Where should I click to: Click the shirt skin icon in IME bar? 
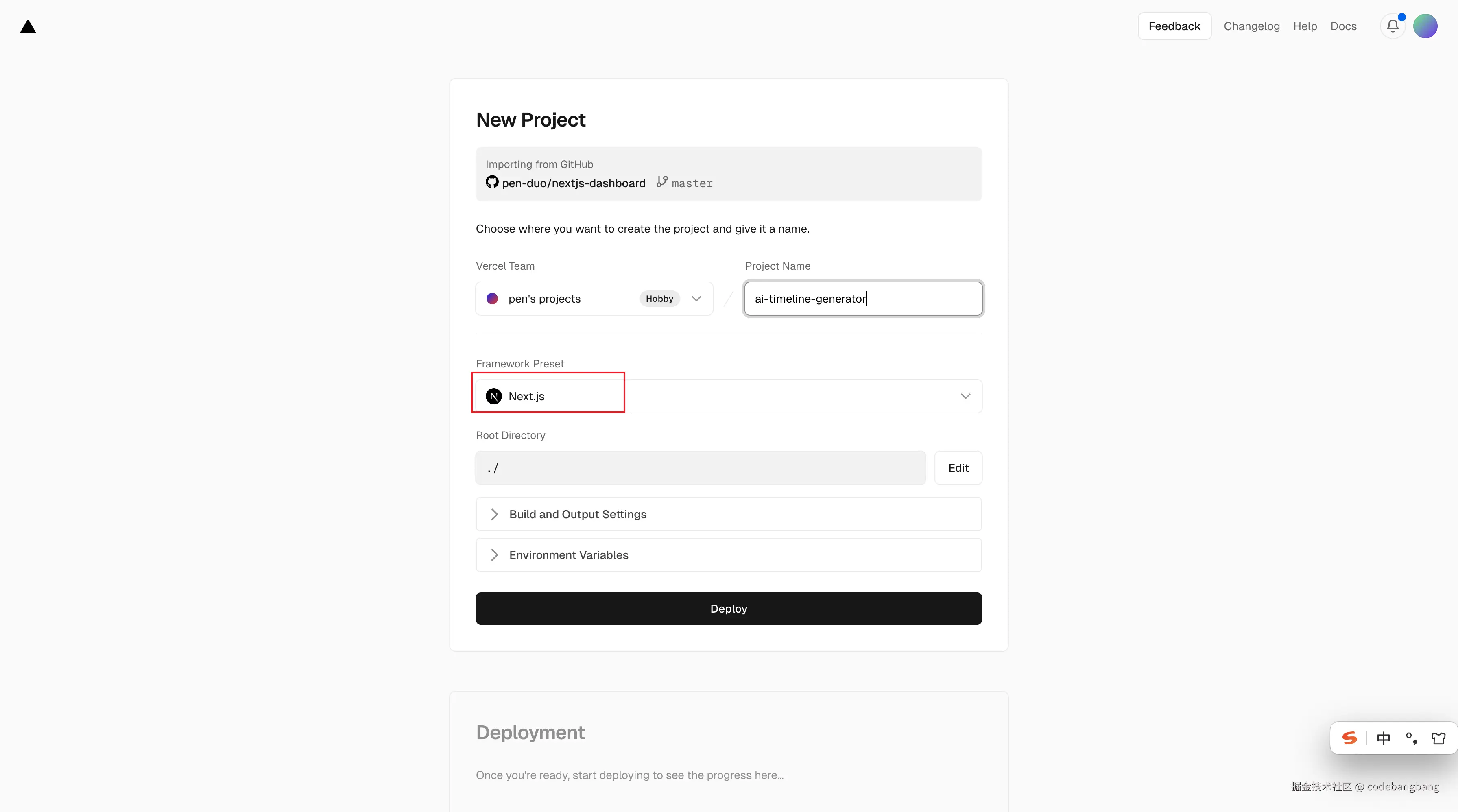point(1438,738)
